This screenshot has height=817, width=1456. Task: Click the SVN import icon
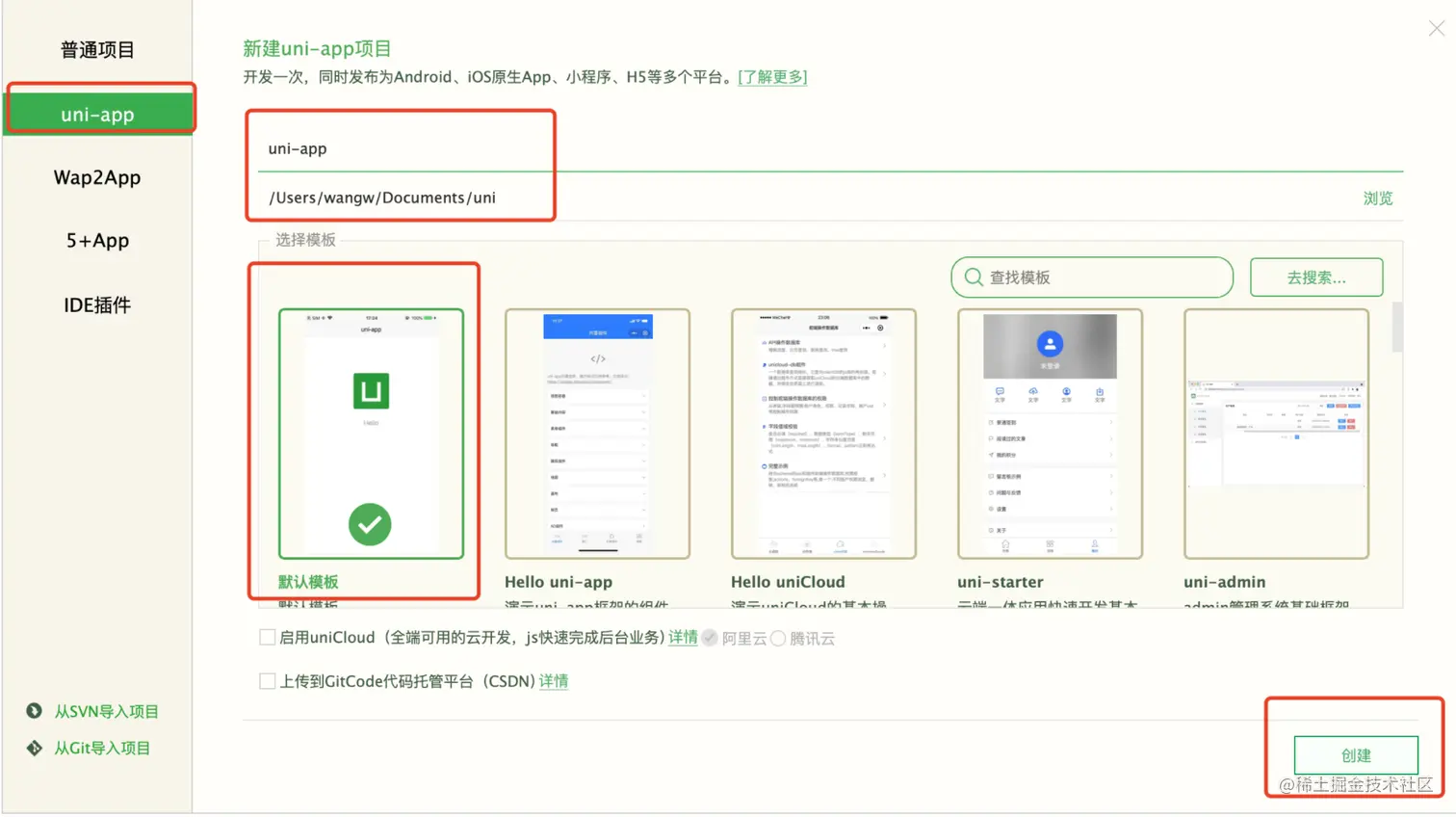(x=35, y=711)
